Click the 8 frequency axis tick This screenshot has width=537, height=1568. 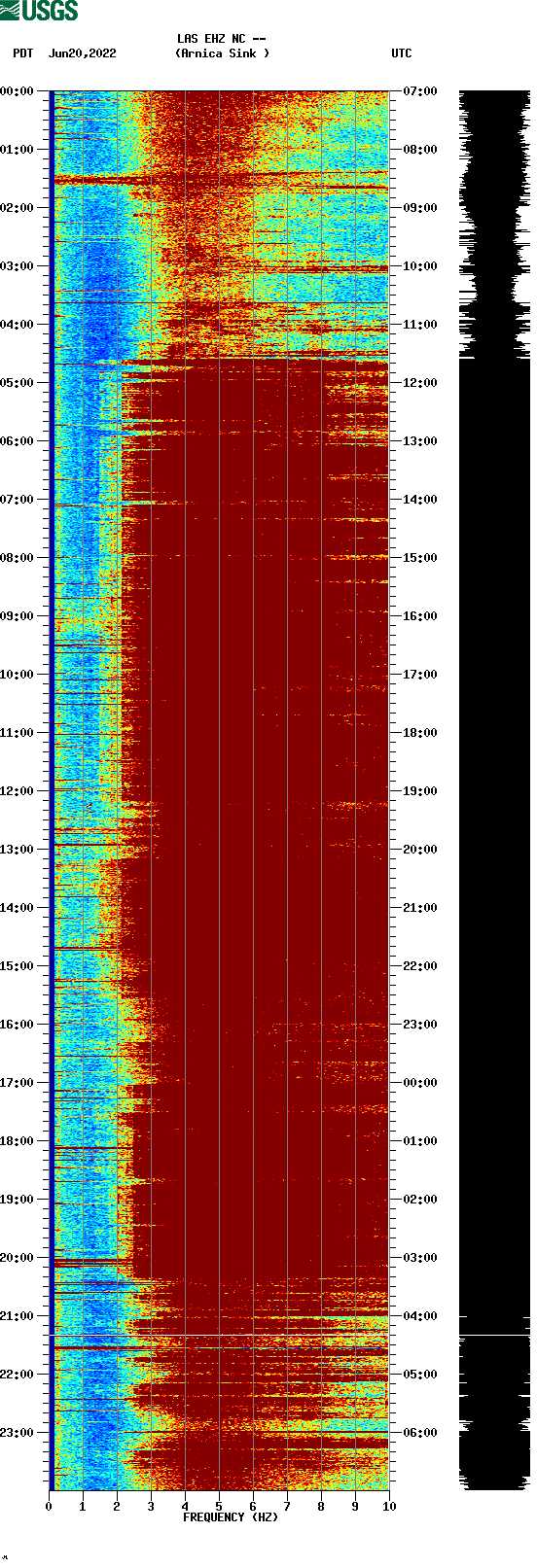[x=321, y=1507]
